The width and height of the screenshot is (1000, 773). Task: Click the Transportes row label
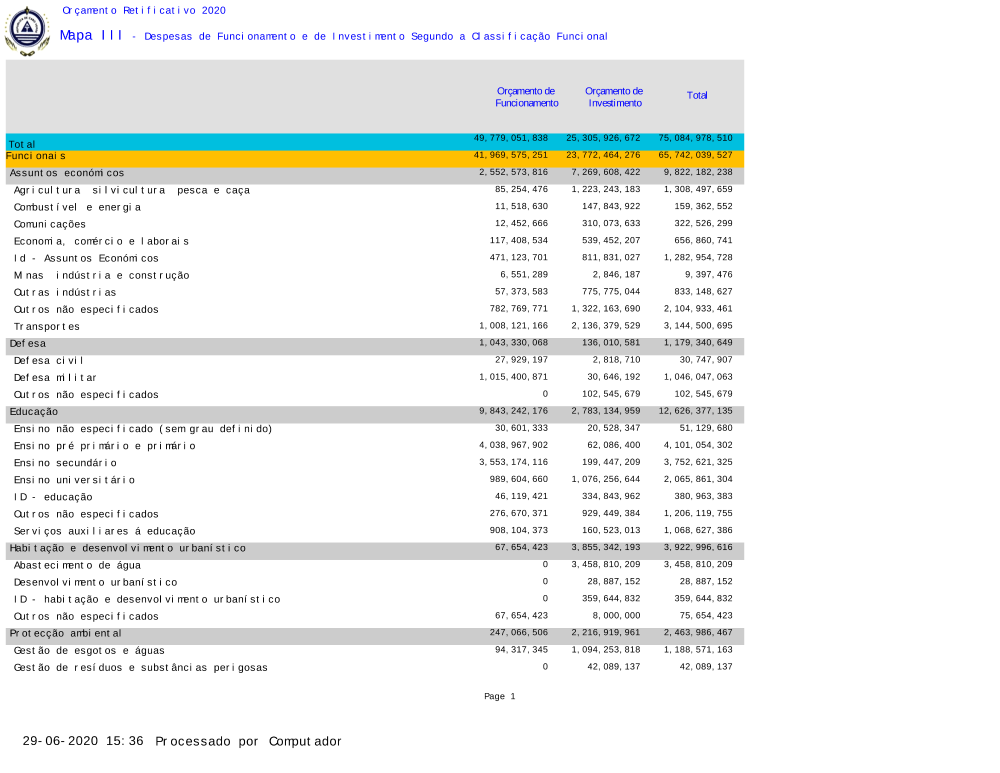click(47, 327)
